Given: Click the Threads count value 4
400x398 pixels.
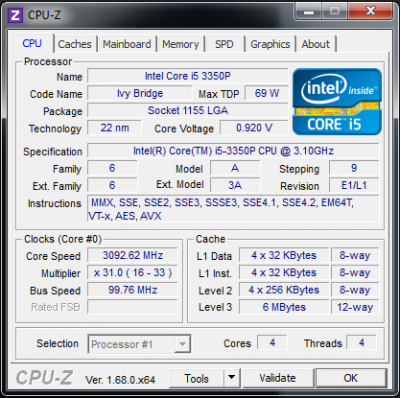Looking at the screenshot, I should pyautogui.click(x=362, y=343).
